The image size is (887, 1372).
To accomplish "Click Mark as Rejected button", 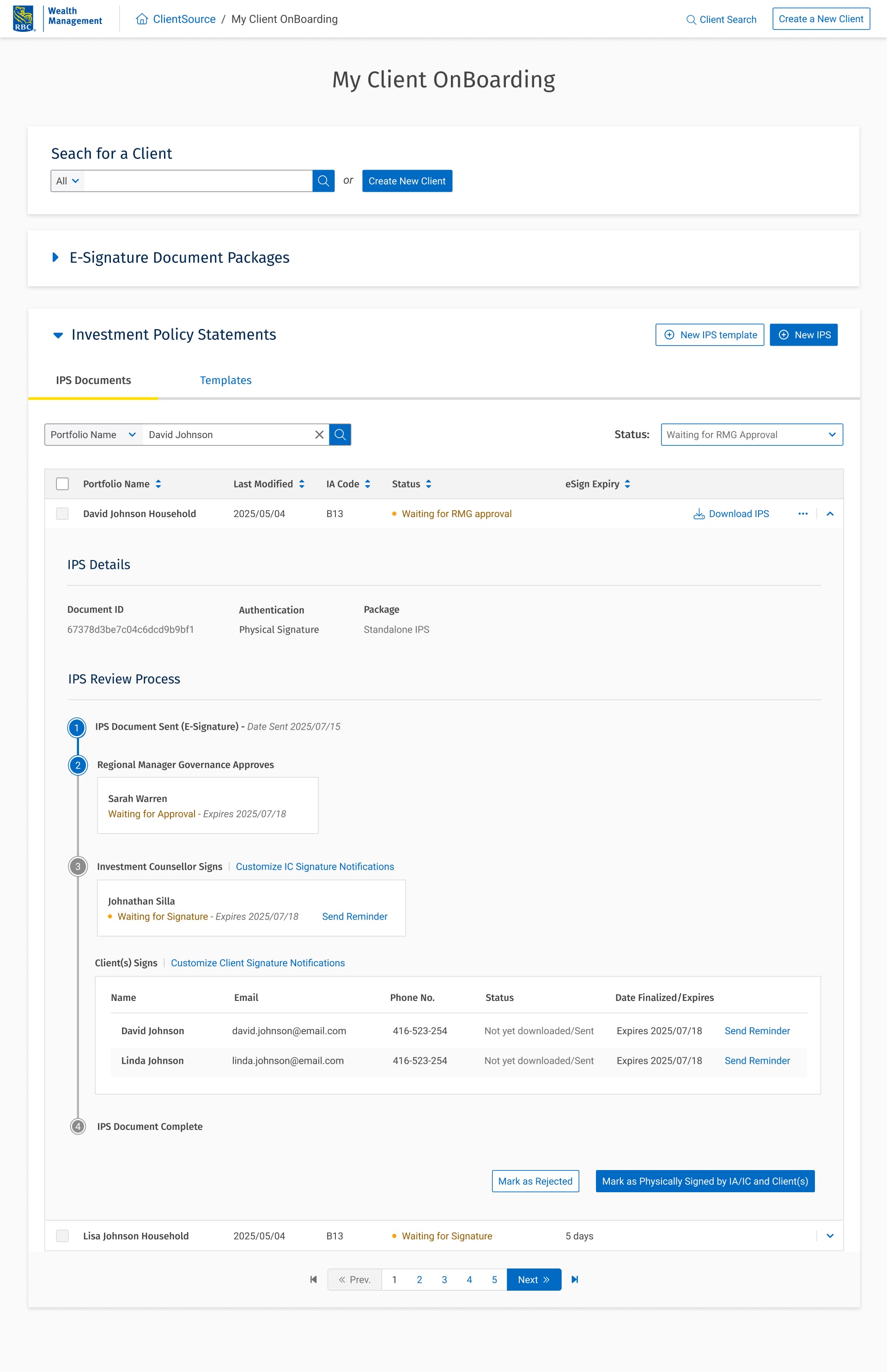I will 535,1181.
